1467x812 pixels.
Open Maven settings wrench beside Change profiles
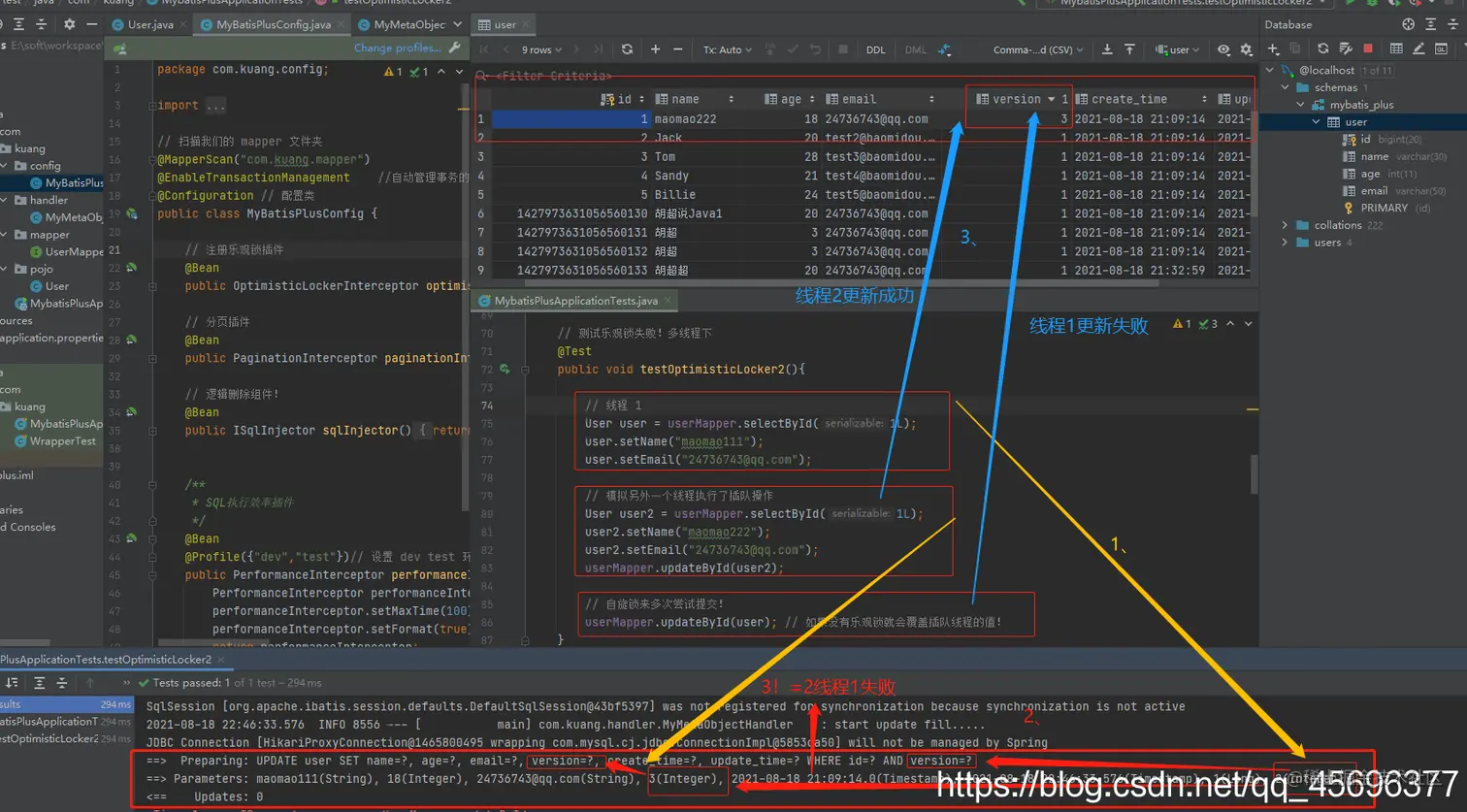[455, 48]
